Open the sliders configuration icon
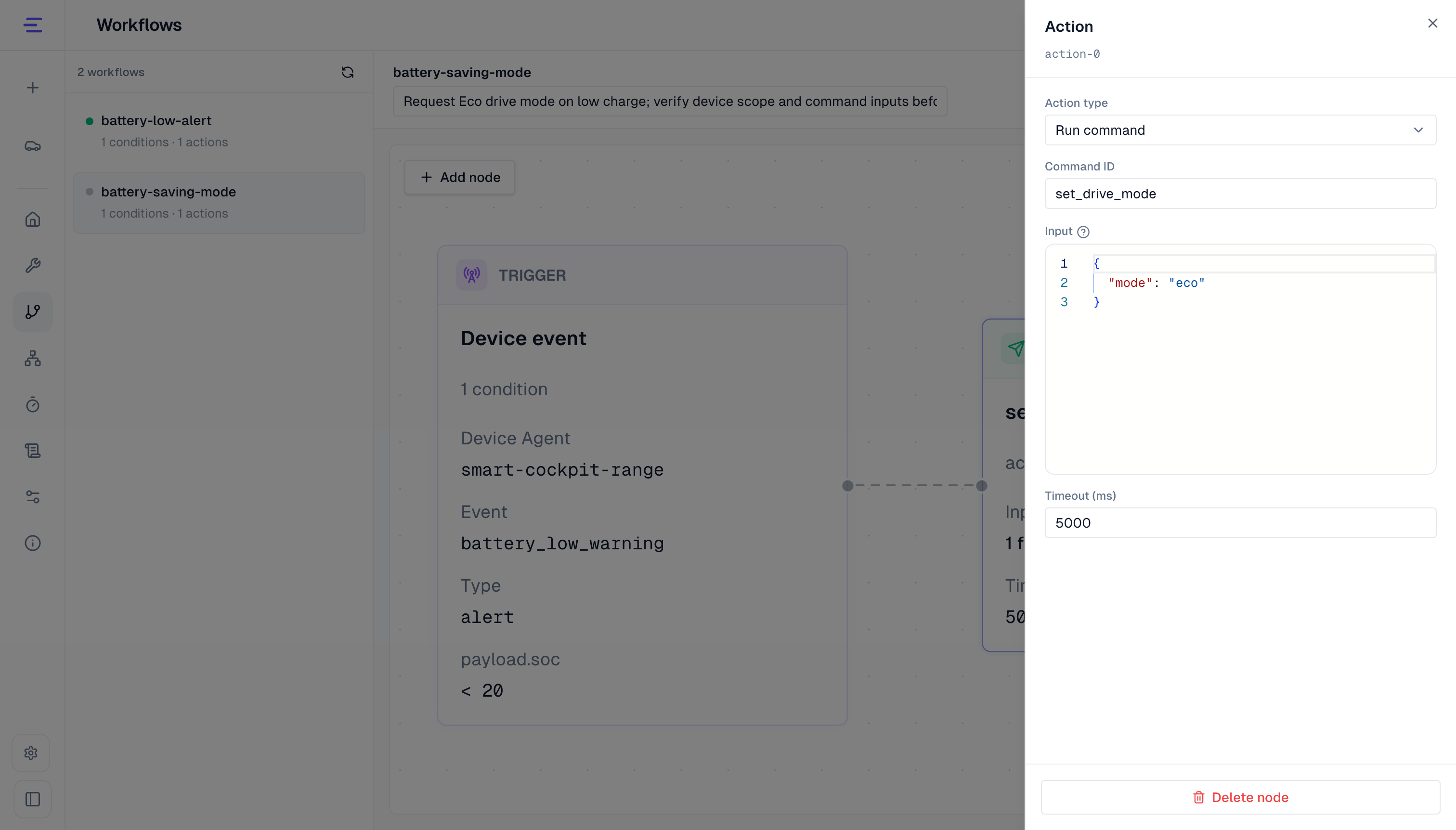The width and height of the screenshot is (1456, 830). [32, 497]
